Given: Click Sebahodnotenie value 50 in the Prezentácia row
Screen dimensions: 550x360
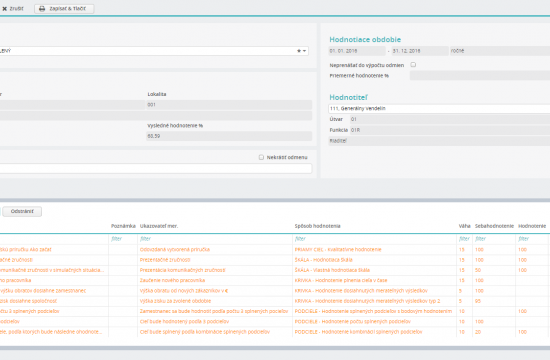Looking at the screenshot, I should 494,270.
